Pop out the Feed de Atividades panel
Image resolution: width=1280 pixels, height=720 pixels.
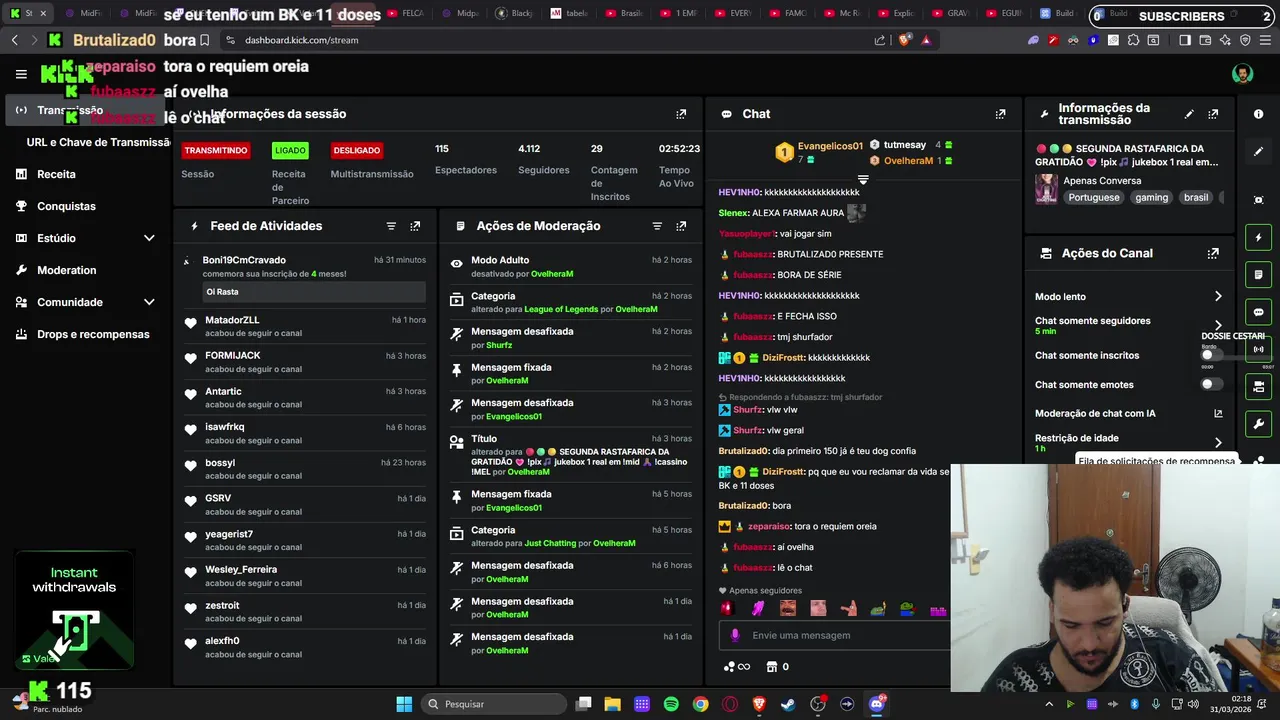click(x=415, y=226)
